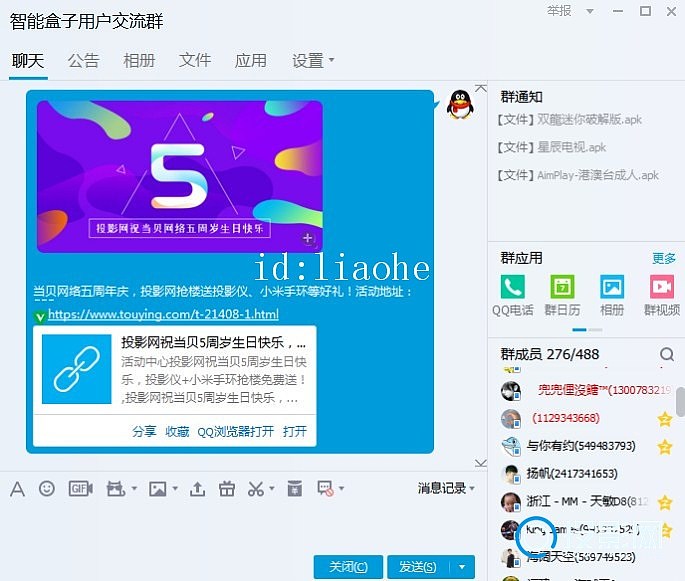685x581 pixels.
Task: Launch QQ电话 group app
Action: coord(512,294)
